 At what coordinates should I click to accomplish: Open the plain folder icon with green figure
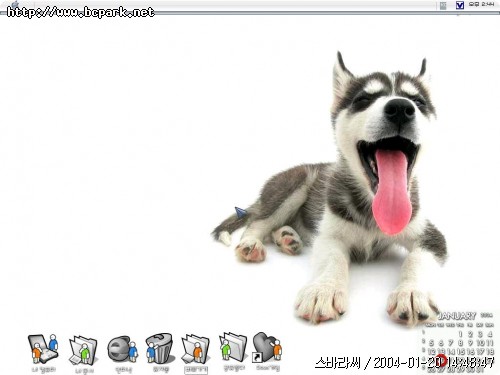point(233,347)
